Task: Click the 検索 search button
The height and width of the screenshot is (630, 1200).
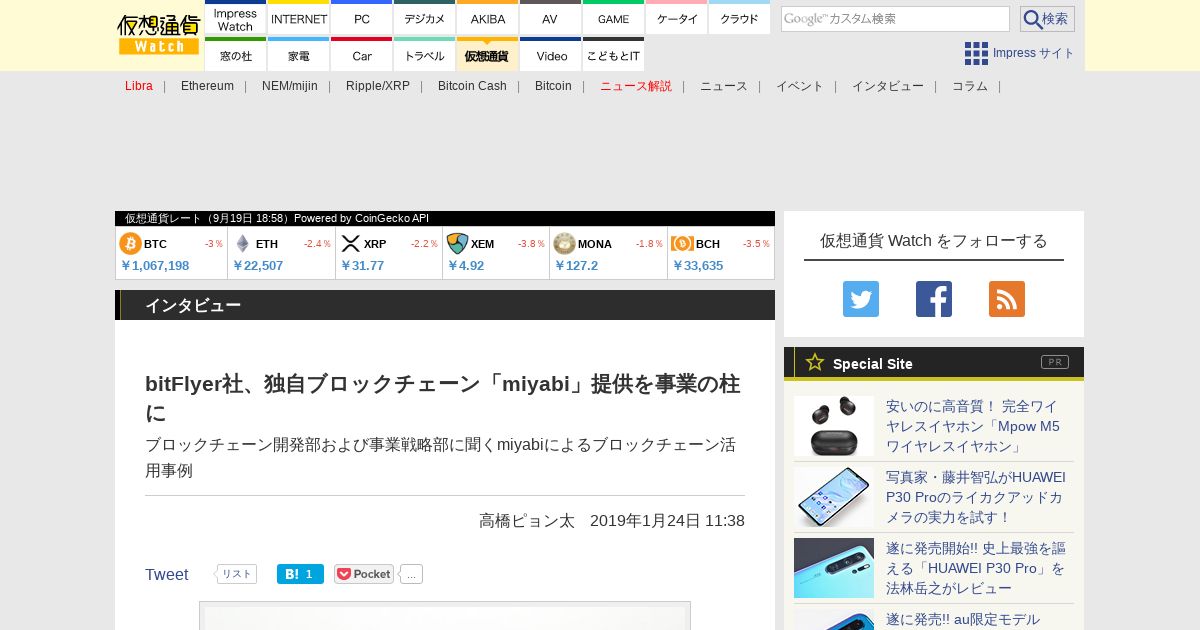Action: pyautogui.click(x=1047, y=19)
